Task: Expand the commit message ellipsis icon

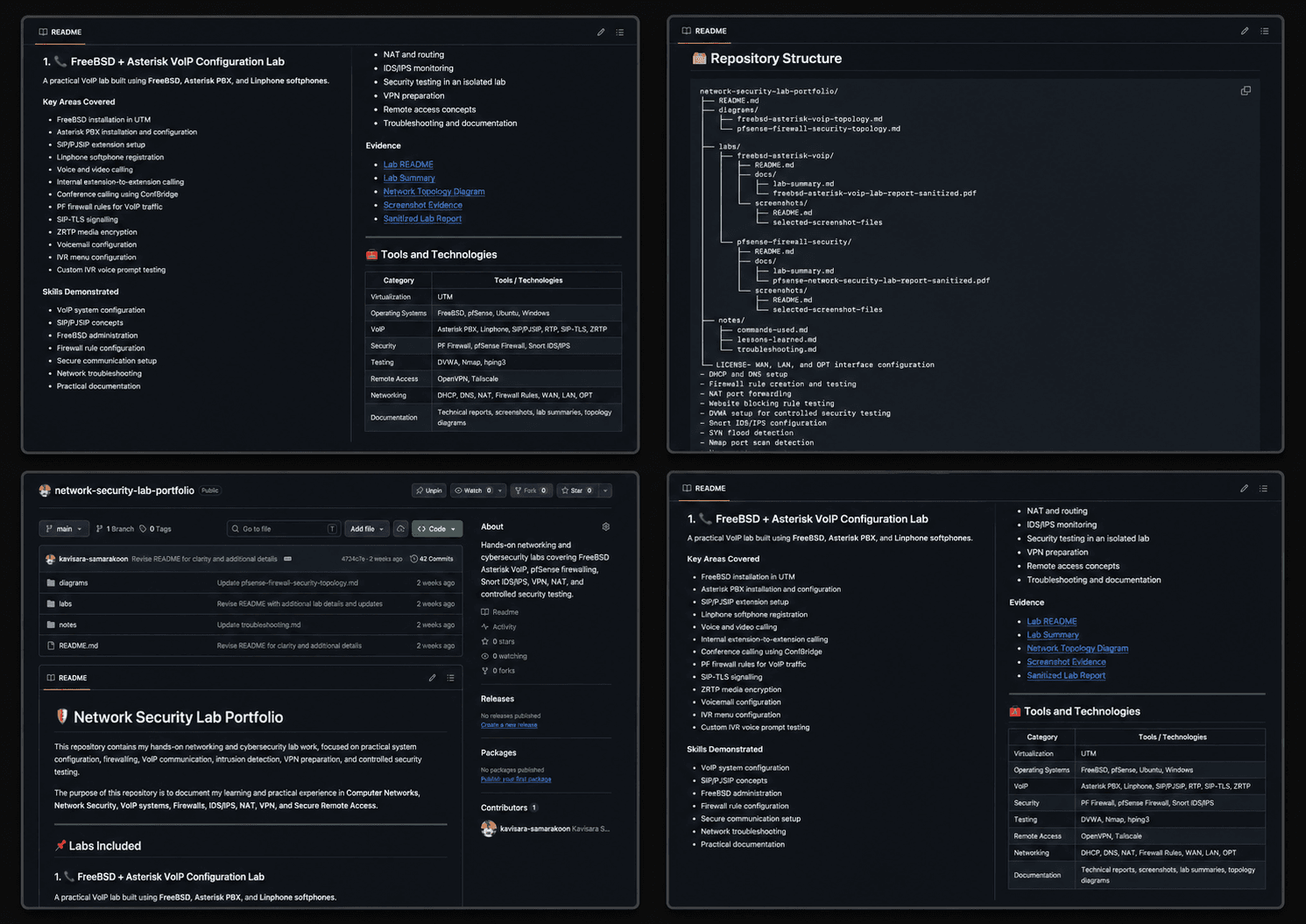Action: [287, 559]
